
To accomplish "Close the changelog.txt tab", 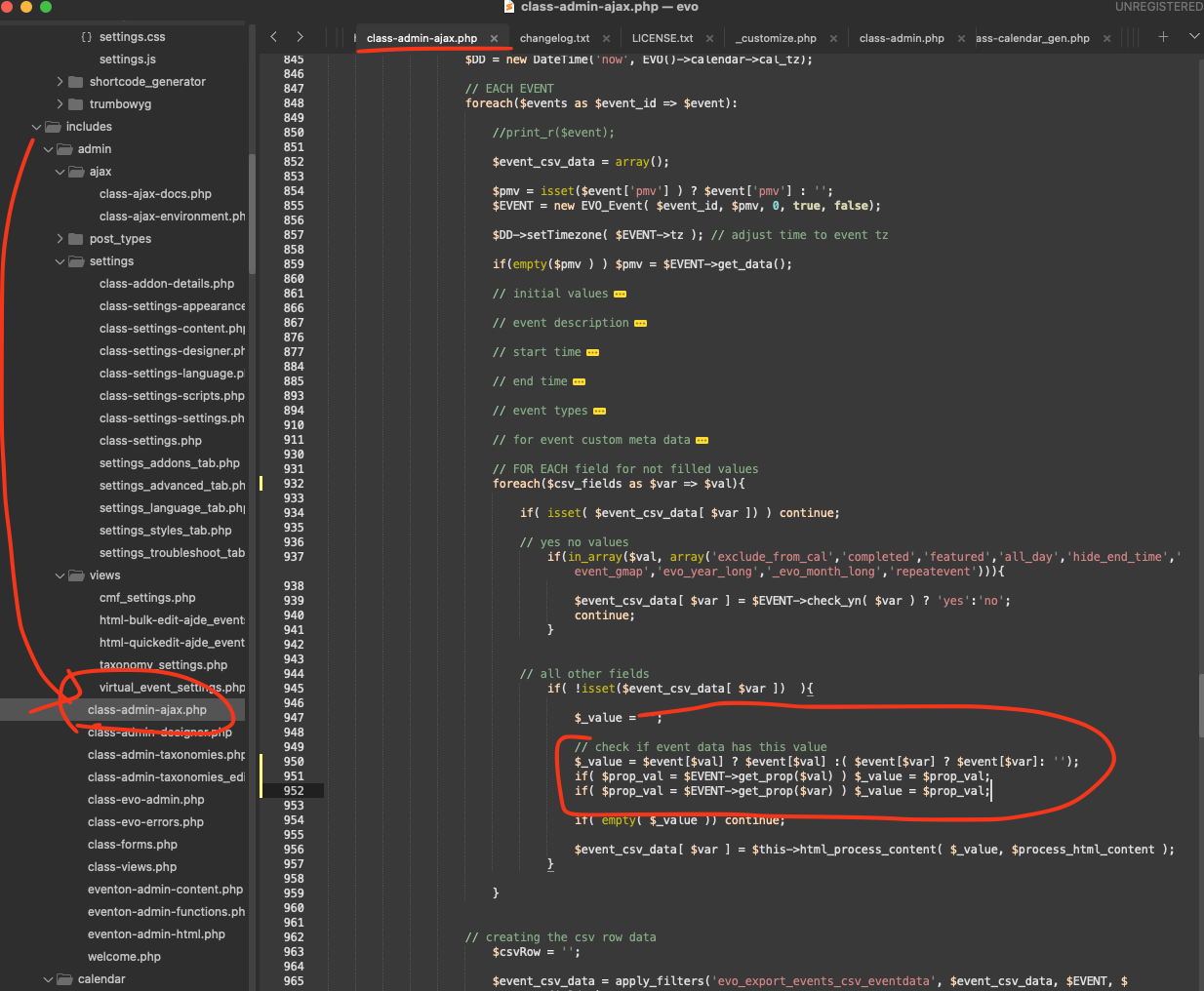I will [606, 39].
